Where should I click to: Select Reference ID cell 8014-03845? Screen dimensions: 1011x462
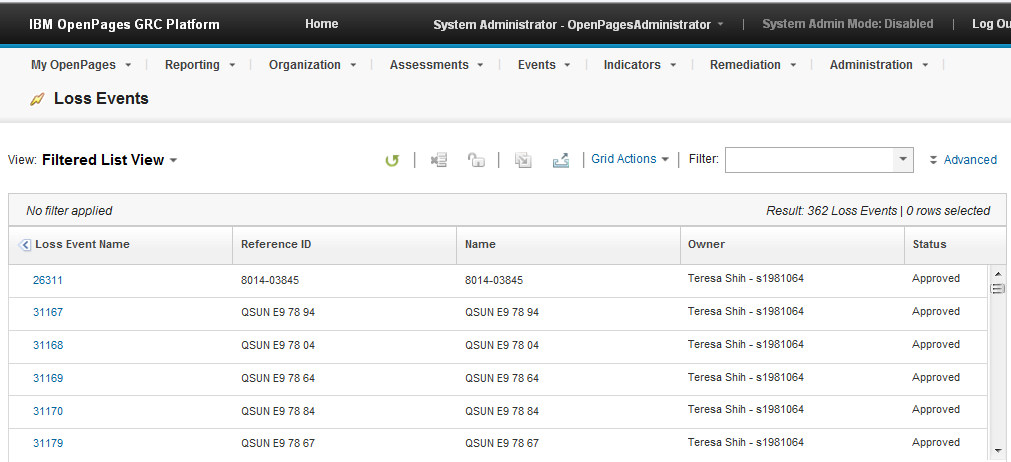pos(270,280)
